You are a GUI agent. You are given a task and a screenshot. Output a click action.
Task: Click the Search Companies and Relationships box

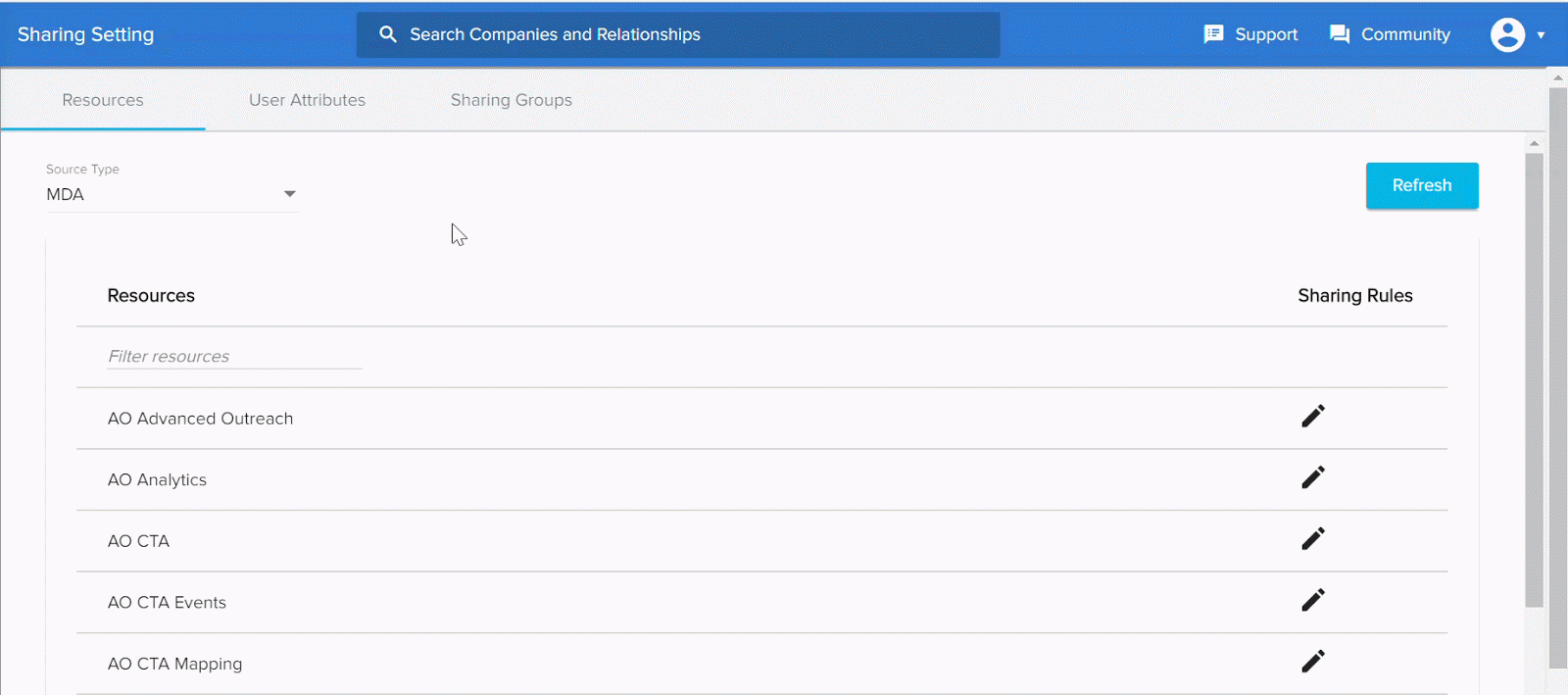(678, 34)
